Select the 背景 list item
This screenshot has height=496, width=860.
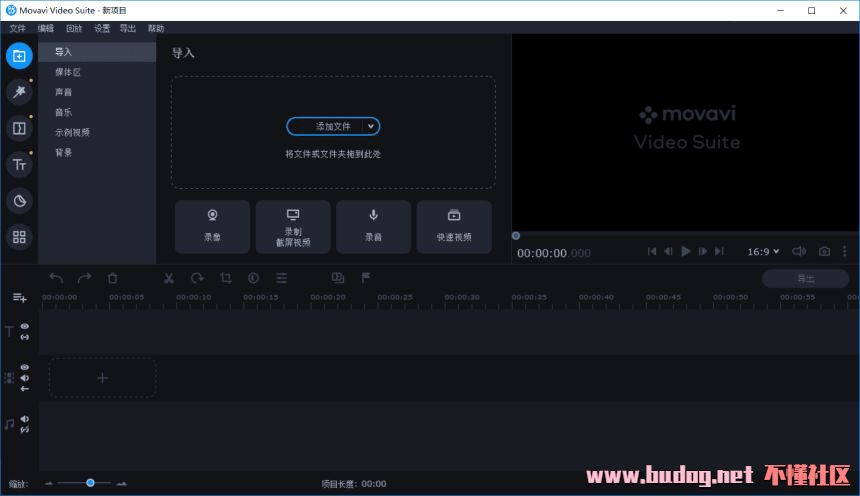(97, 153)
